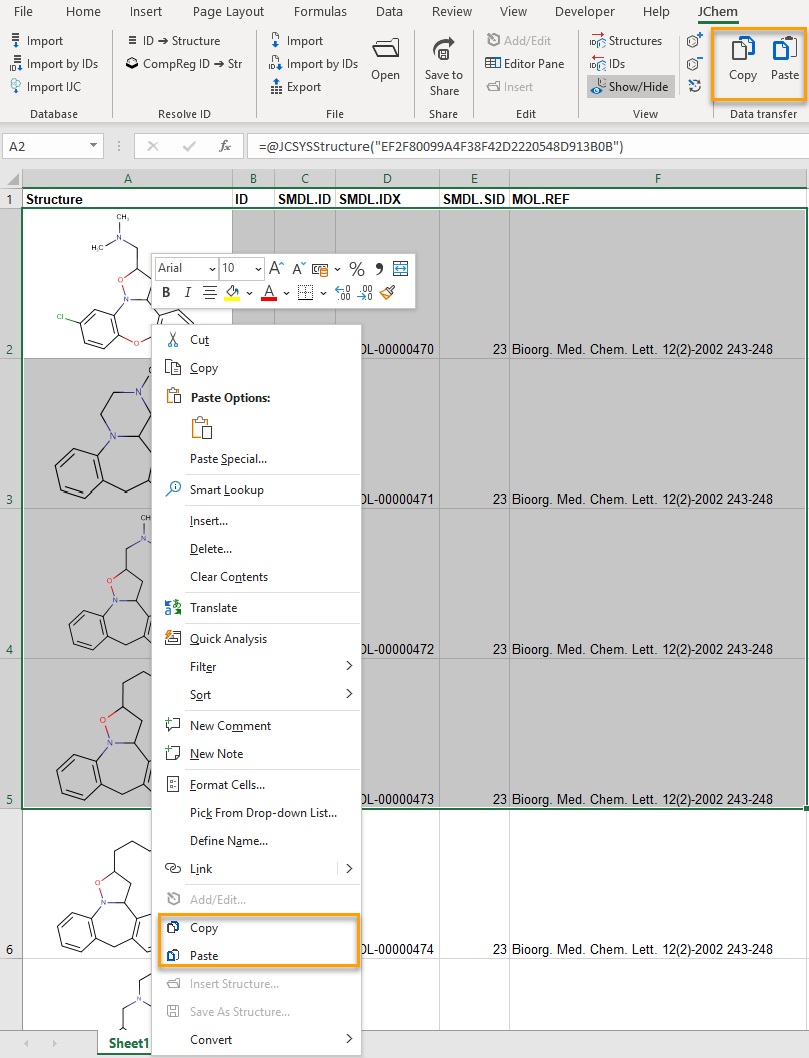
Task: Click Paste Special in the context menu
Action: (x=228, y=459)
